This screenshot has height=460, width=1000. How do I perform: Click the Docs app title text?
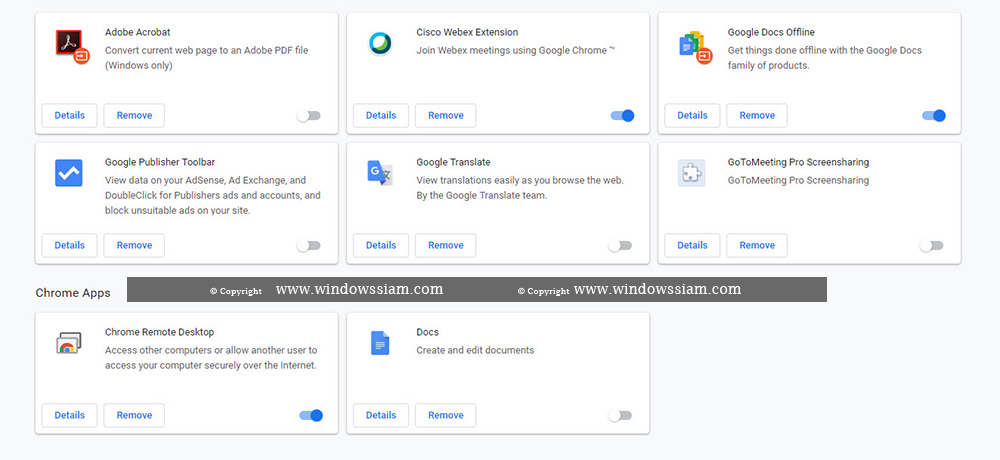point(427,332)
